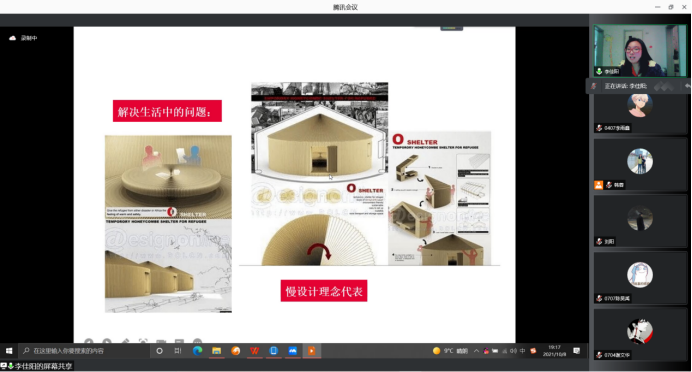Click the orange host badge icon
The width and height of the screenshot is (692, 372).
[598, 185]
